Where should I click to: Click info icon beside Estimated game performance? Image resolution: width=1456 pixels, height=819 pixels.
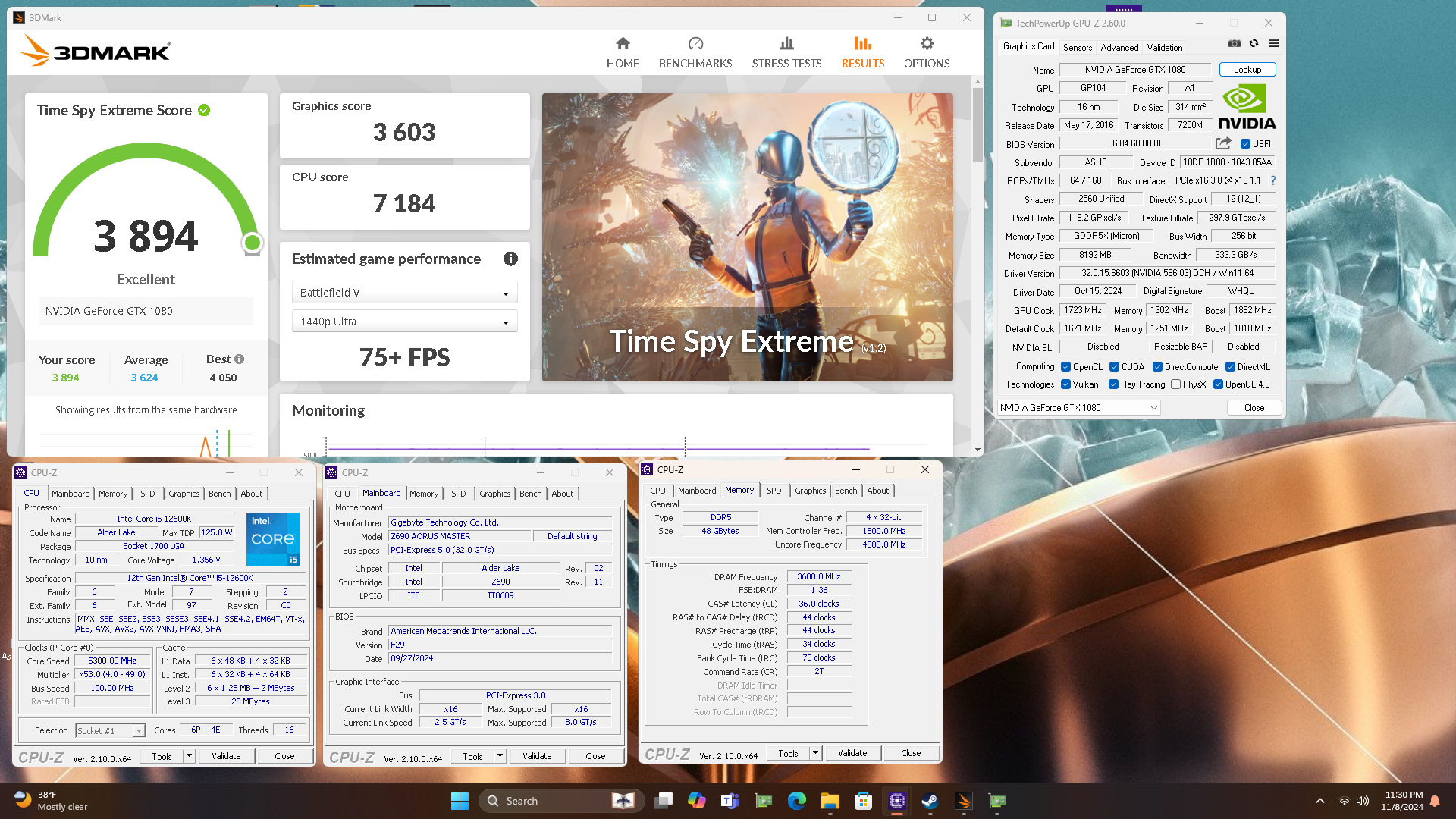point(510,259)
